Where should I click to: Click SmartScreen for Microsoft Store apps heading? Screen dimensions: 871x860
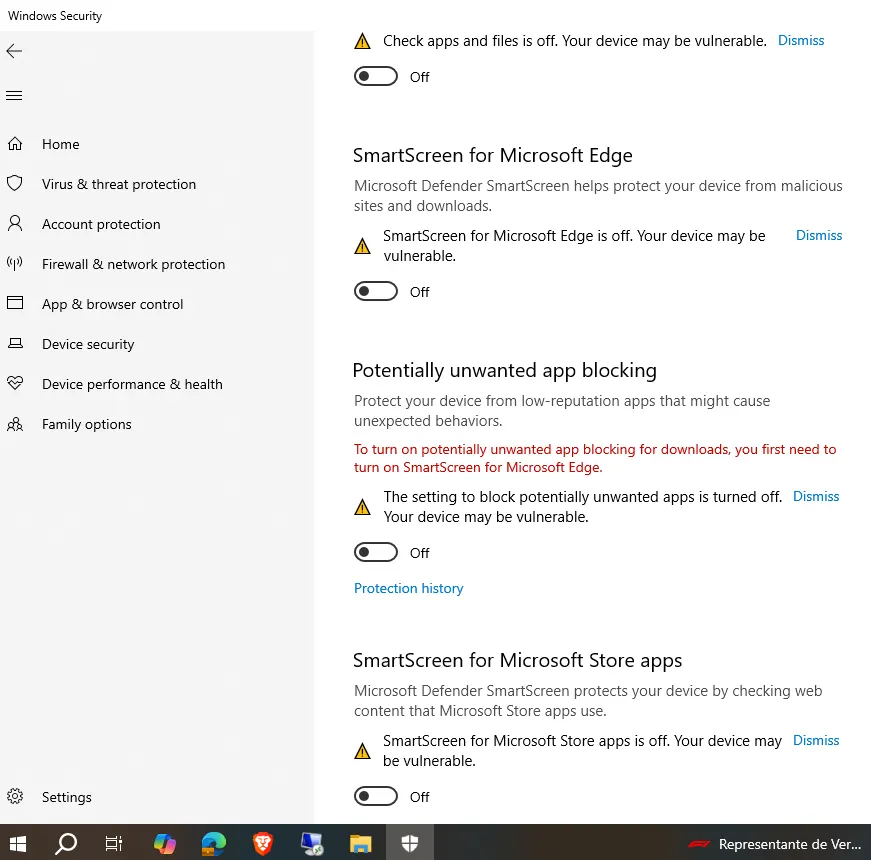point(517,660)
